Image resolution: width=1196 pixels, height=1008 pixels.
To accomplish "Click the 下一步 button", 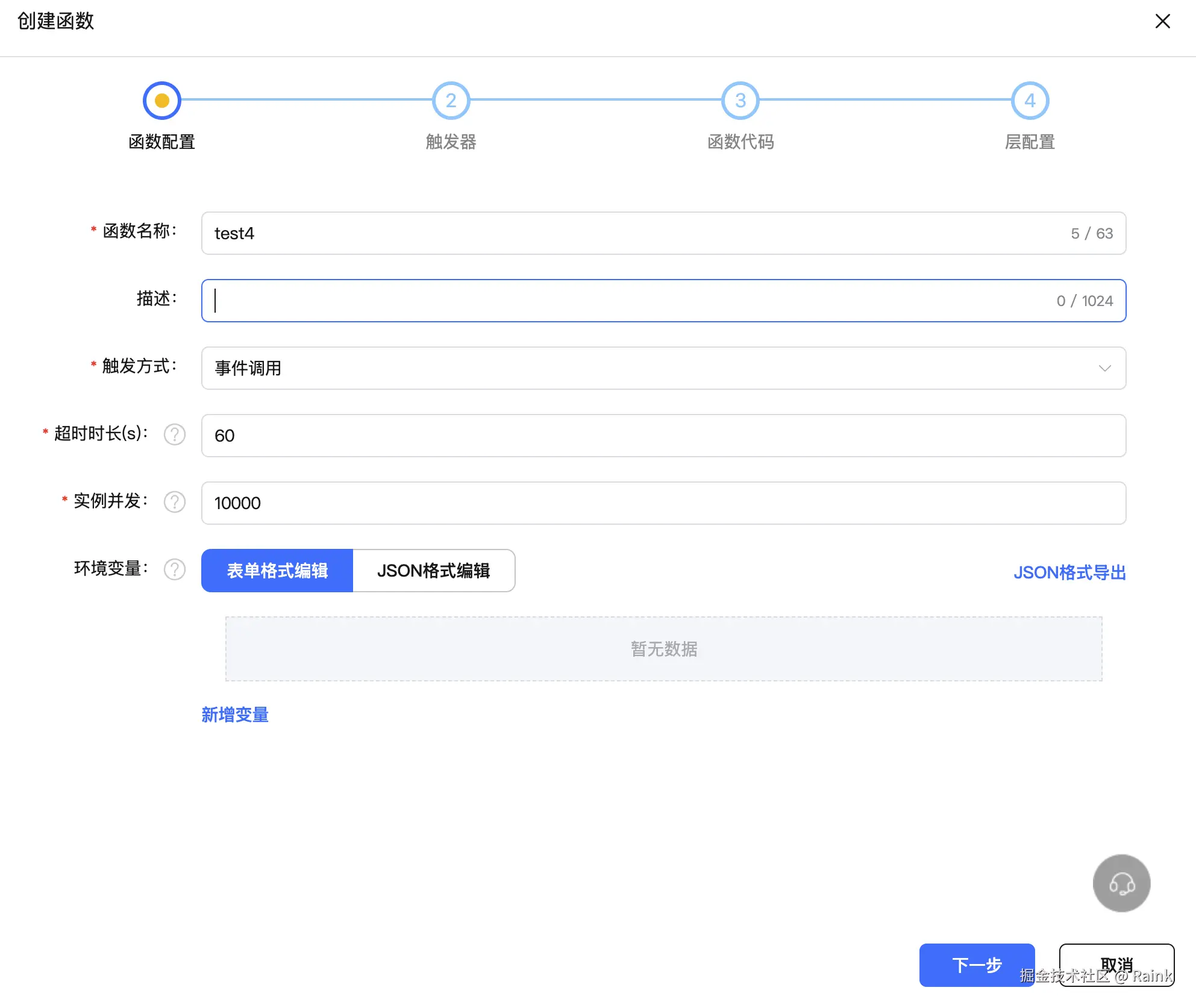I will 976,965.
